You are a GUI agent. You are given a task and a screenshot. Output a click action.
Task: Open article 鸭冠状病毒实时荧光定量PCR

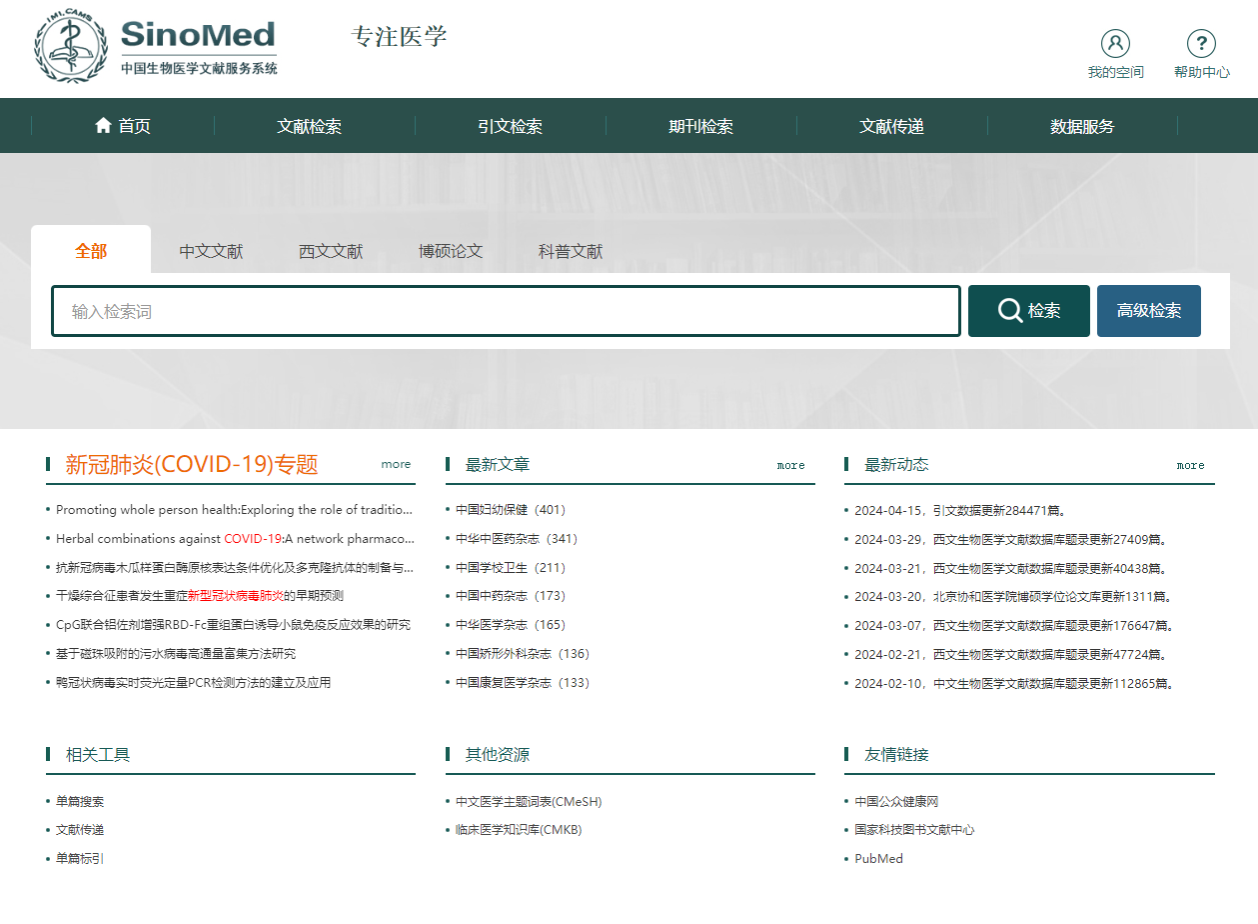coord(193,683)
